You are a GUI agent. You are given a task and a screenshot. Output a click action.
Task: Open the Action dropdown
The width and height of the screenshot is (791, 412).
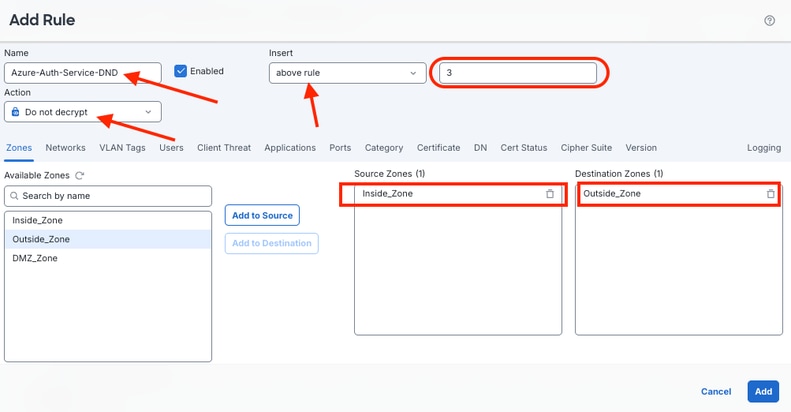coord(83,112)
